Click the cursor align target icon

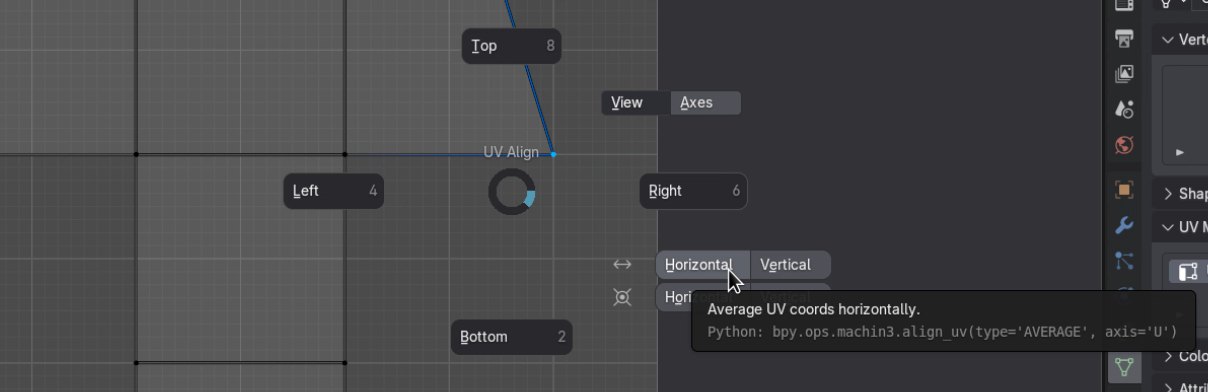coord(622,297)
